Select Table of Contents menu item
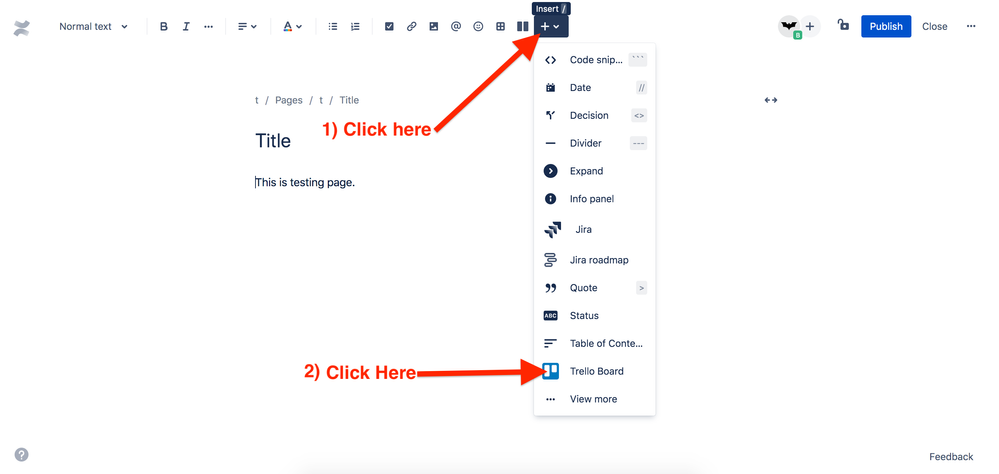Screen dimensions: 999x474 (594, 343)
